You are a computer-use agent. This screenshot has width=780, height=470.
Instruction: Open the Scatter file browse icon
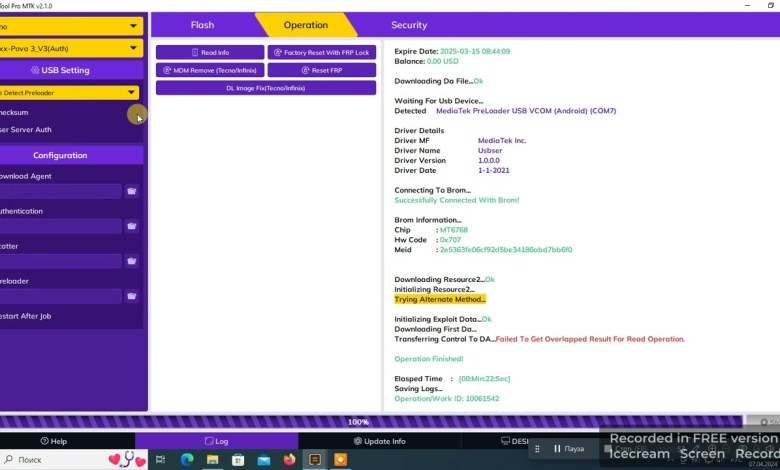(x=131, y=261)
